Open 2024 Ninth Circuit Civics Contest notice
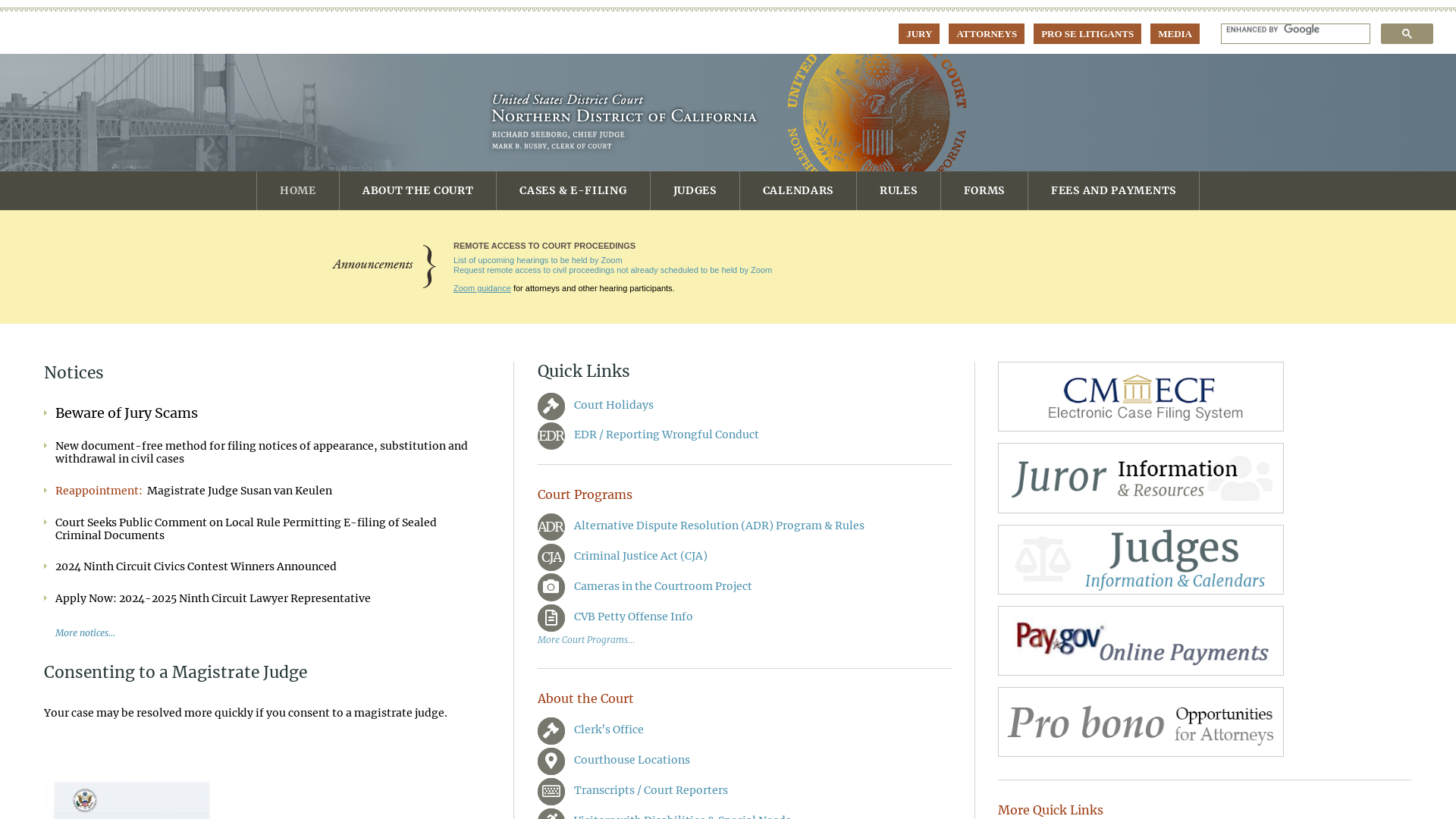This screenshot has height=819, width=1456. click(x=196, y=566)
